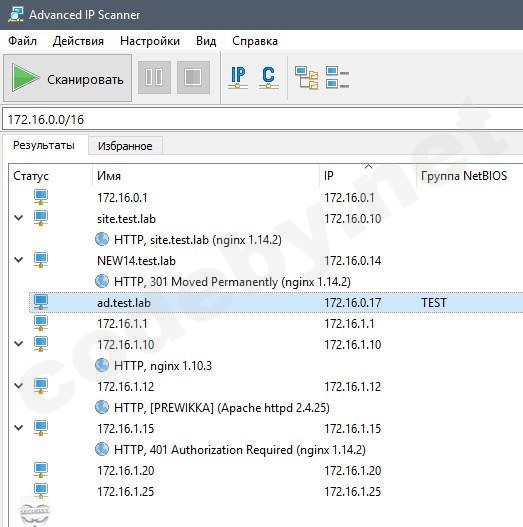Click the IP range field 172.16.0.0/16

pyautogui.click(x=262, y=119)
